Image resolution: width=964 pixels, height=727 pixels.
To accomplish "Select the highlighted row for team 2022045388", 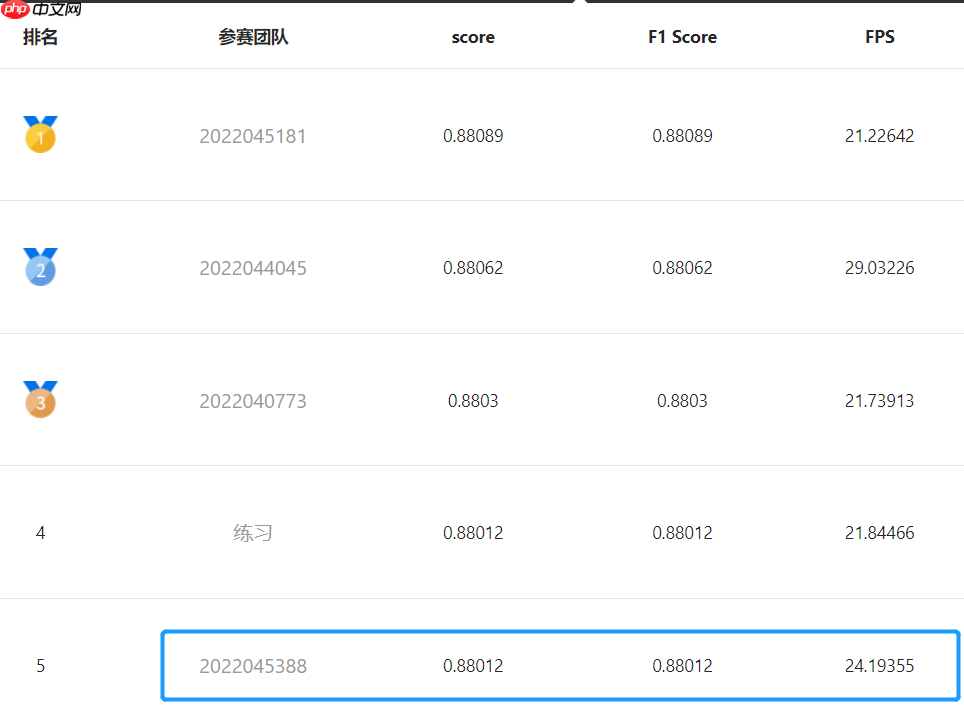I will 560,665.
